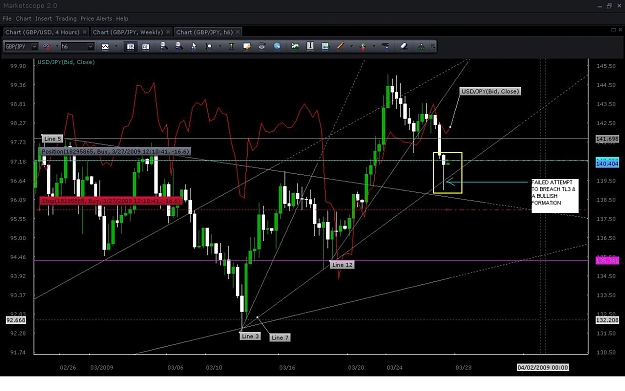Open the File menu
Image resolution: width=625 pixels, height=391 pixels.
pos(7,19)
